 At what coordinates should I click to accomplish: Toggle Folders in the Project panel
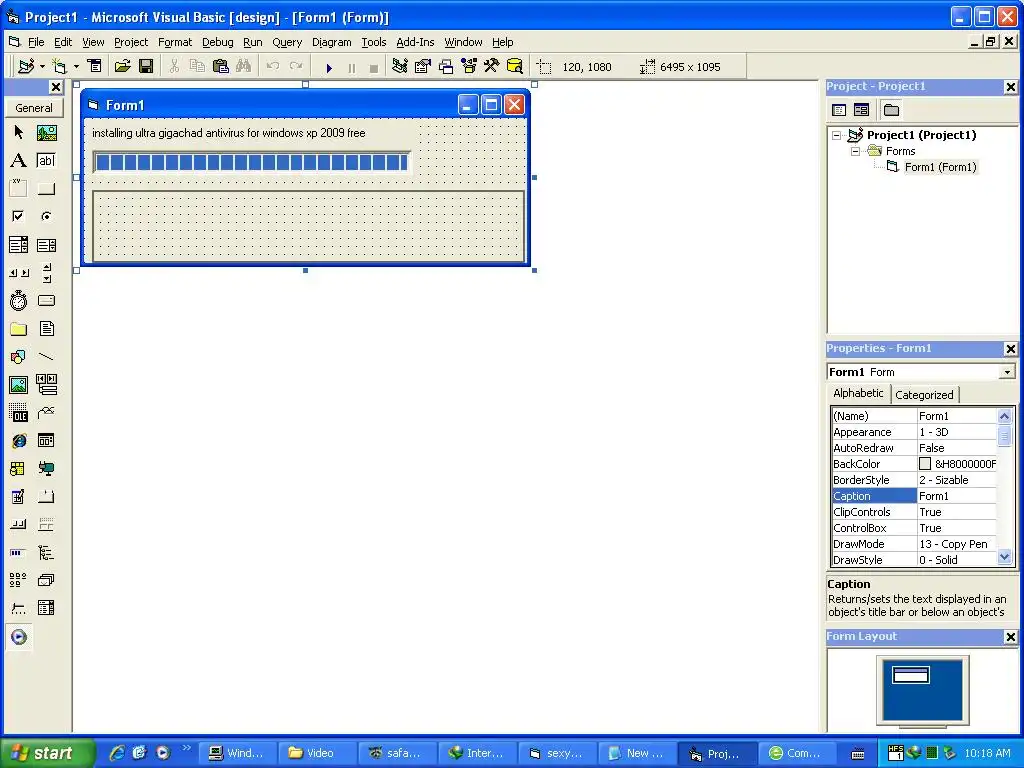891,110
